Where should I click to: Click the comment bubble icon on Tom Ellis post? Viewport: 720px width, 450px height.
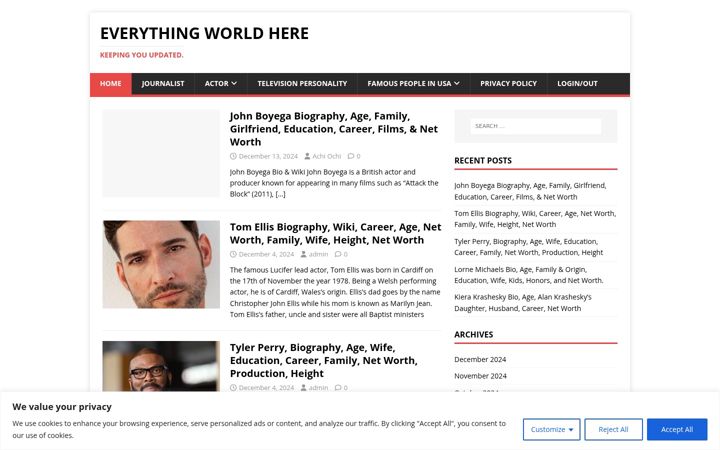pyautogui.click(x=338, y=254)
